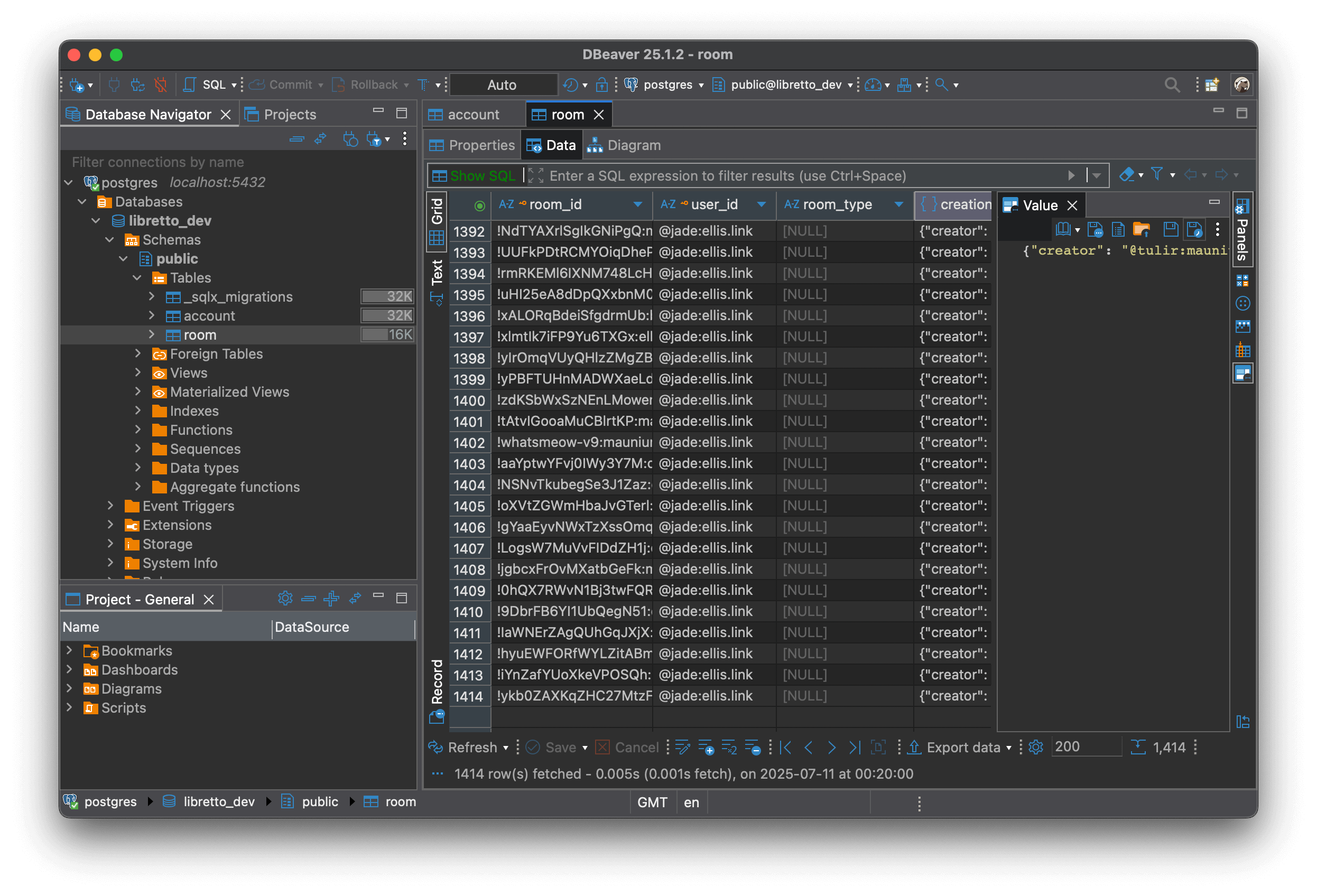1317x896 pixels.
Task: Go to next row arrow
Action: pos(832,748)
